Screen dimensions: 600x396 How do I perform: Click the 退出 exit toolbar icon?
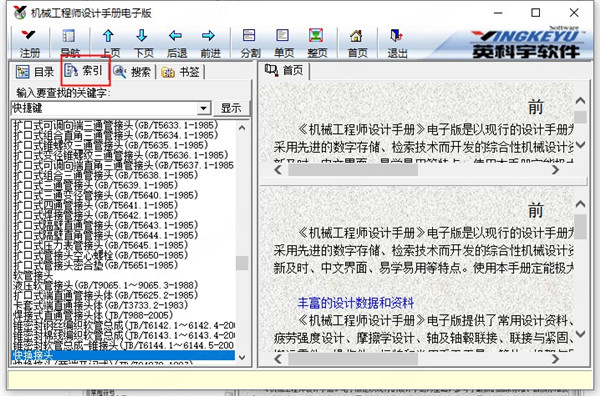click(x=397, y=43)
